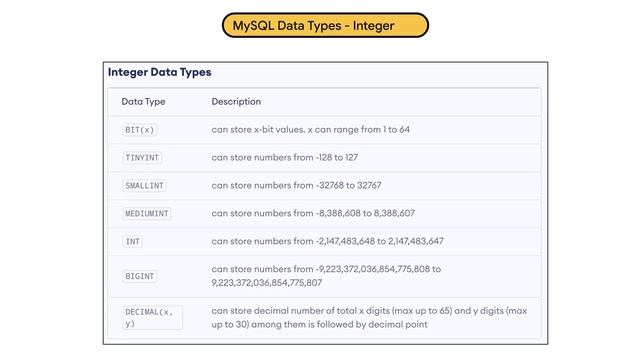The height and width of the screenshot is (360, 640).
Task: Click description '-2,147,483,648 to 2,147,483,647'
Action: click(x=380, y=241)
